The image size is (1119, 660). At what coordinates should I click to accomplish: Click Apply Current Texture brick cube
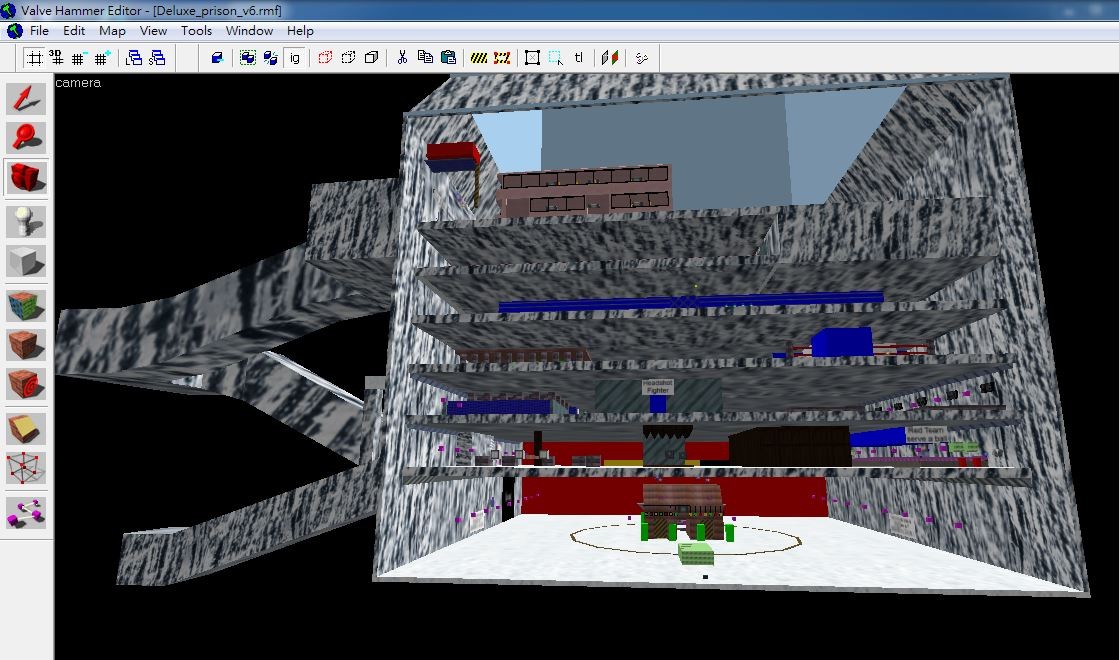26,345
